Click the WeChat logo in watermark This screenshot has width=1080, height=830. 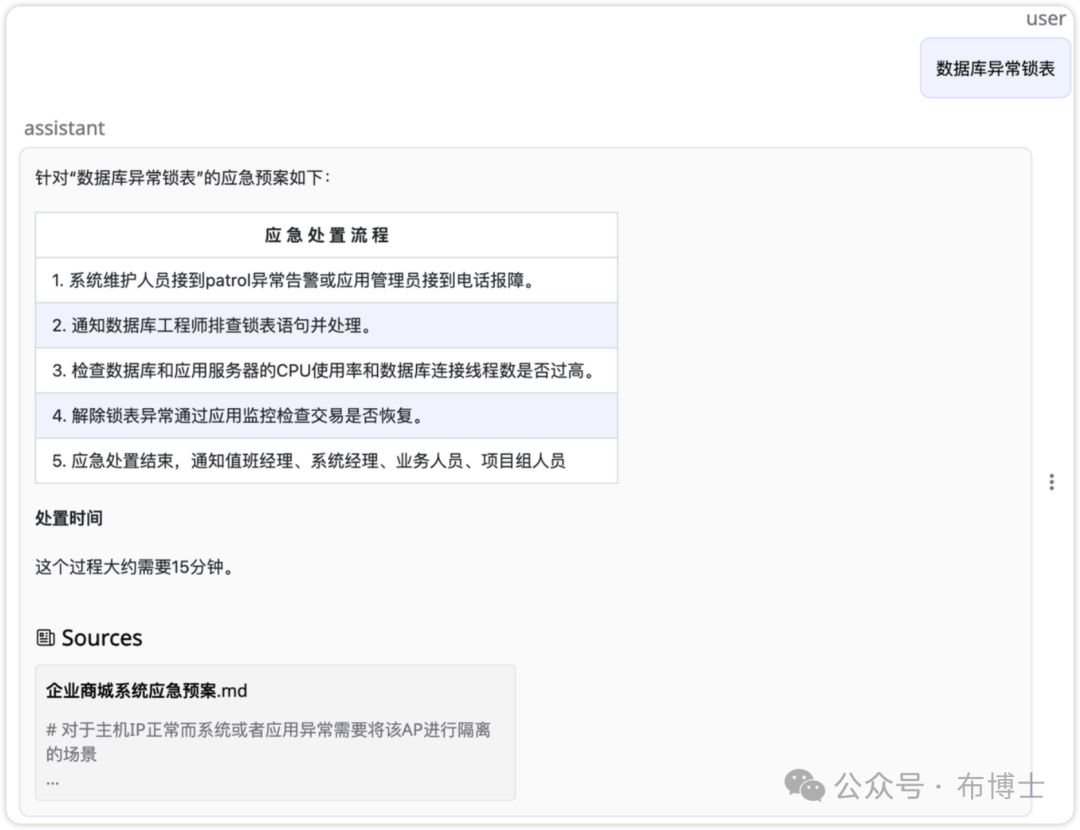coord(805,785)
